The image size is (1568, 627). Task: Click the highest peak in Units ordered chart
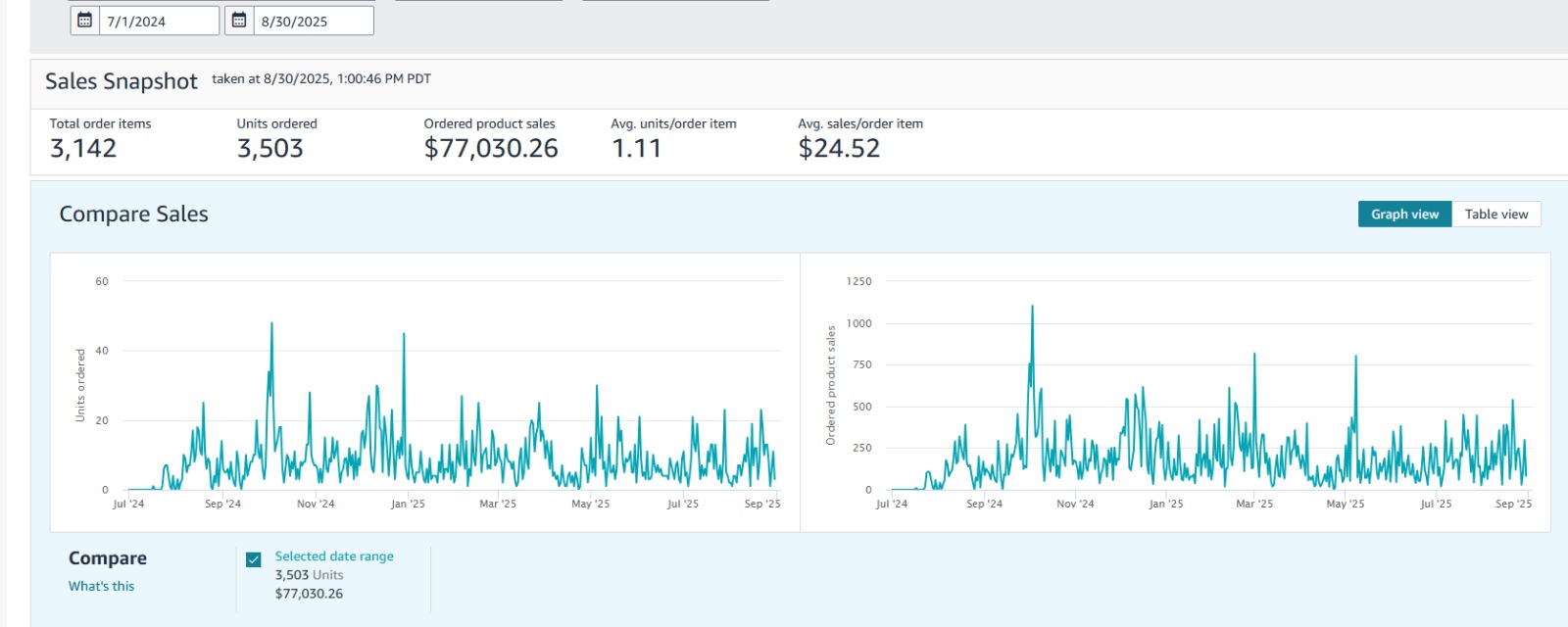coord(271,324)
